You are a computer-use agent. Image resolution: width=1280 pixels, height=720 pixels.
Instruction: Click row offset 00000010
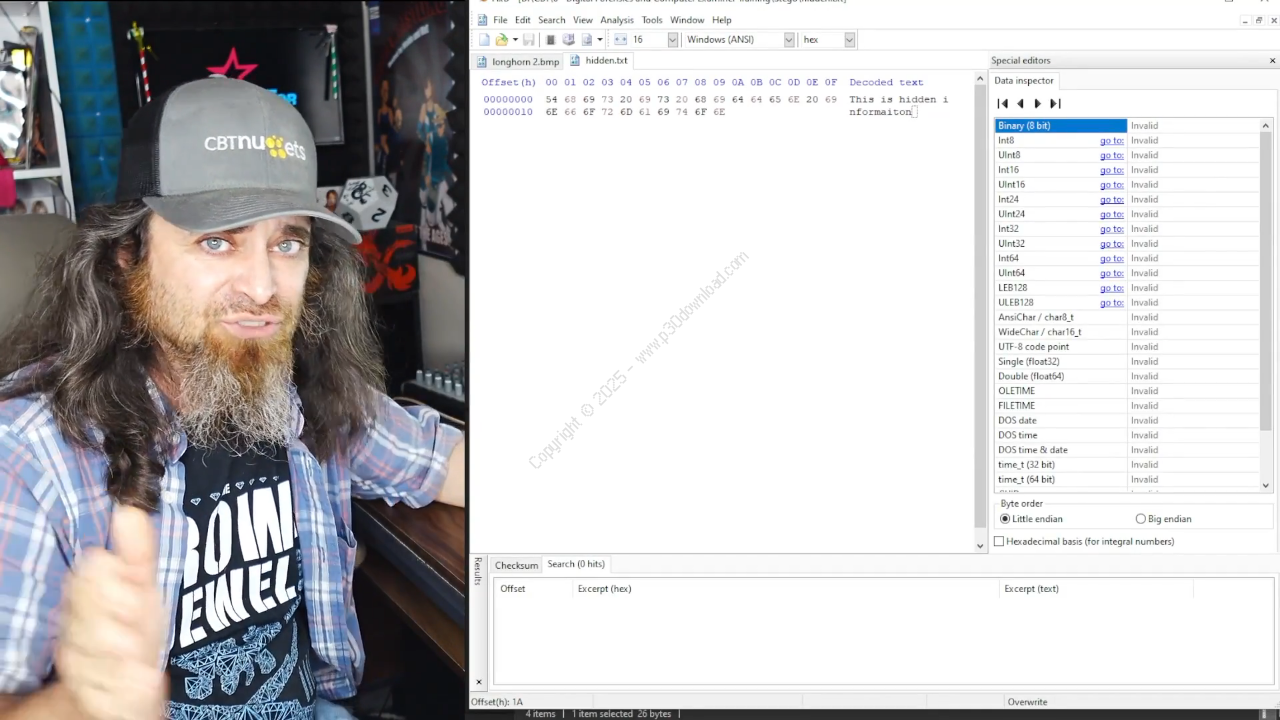click(x=508, y=112)
